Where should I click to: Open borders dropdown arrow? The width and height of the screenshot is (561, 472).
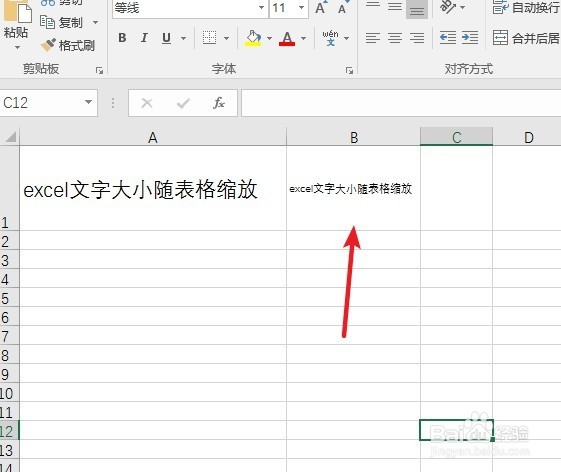pos(226,38)
